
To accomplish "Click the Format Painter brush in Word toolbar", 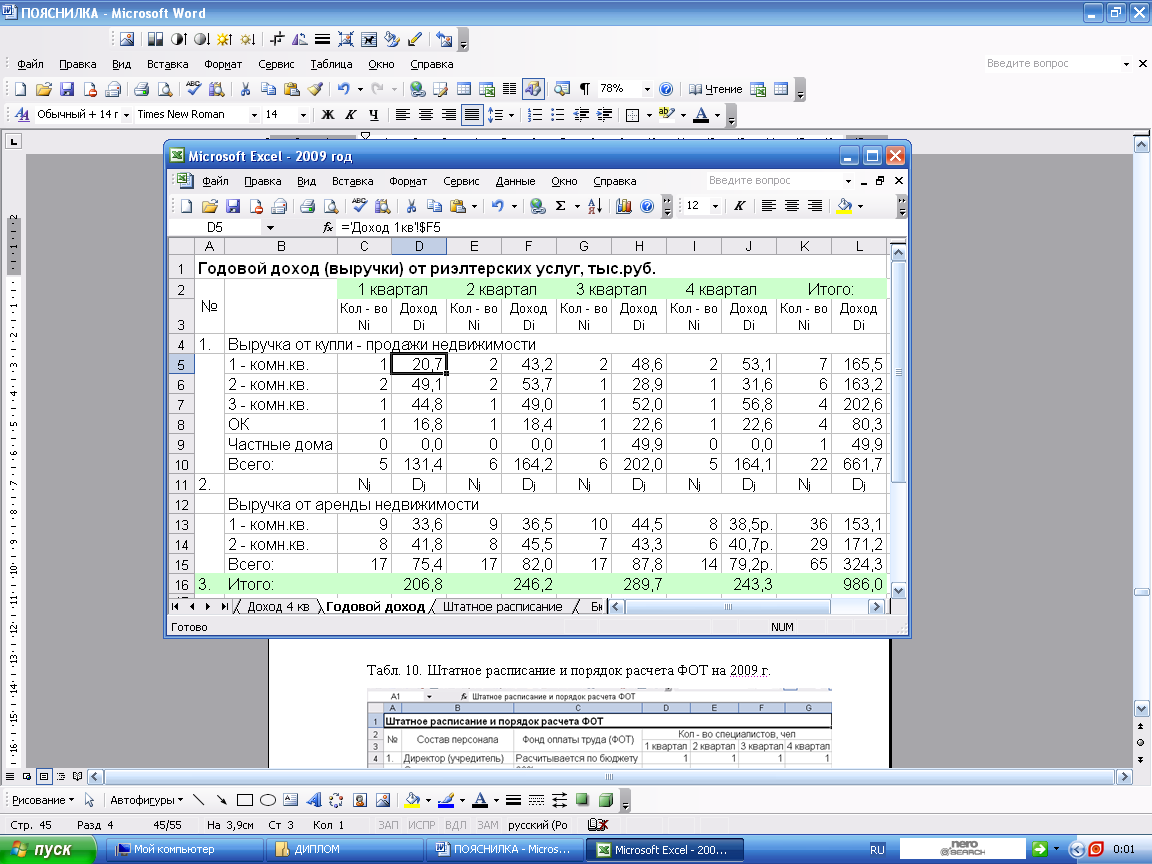I will pos(314,89).
